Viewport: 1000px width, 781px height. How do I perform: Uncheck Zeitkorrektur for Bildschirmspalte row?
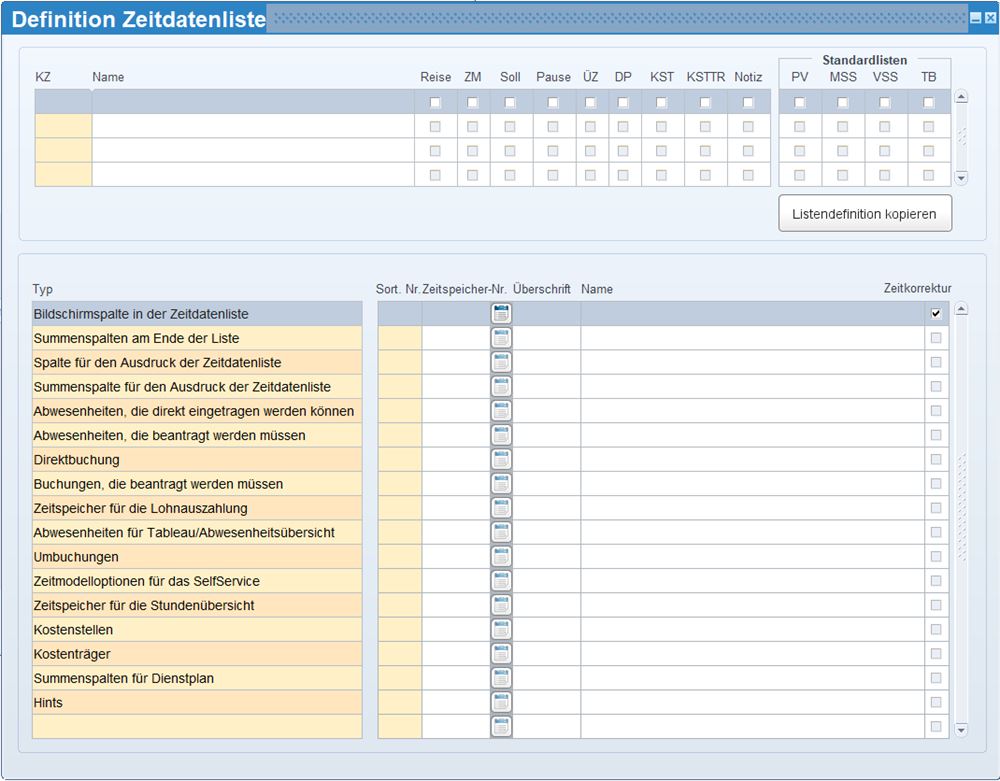936,314
